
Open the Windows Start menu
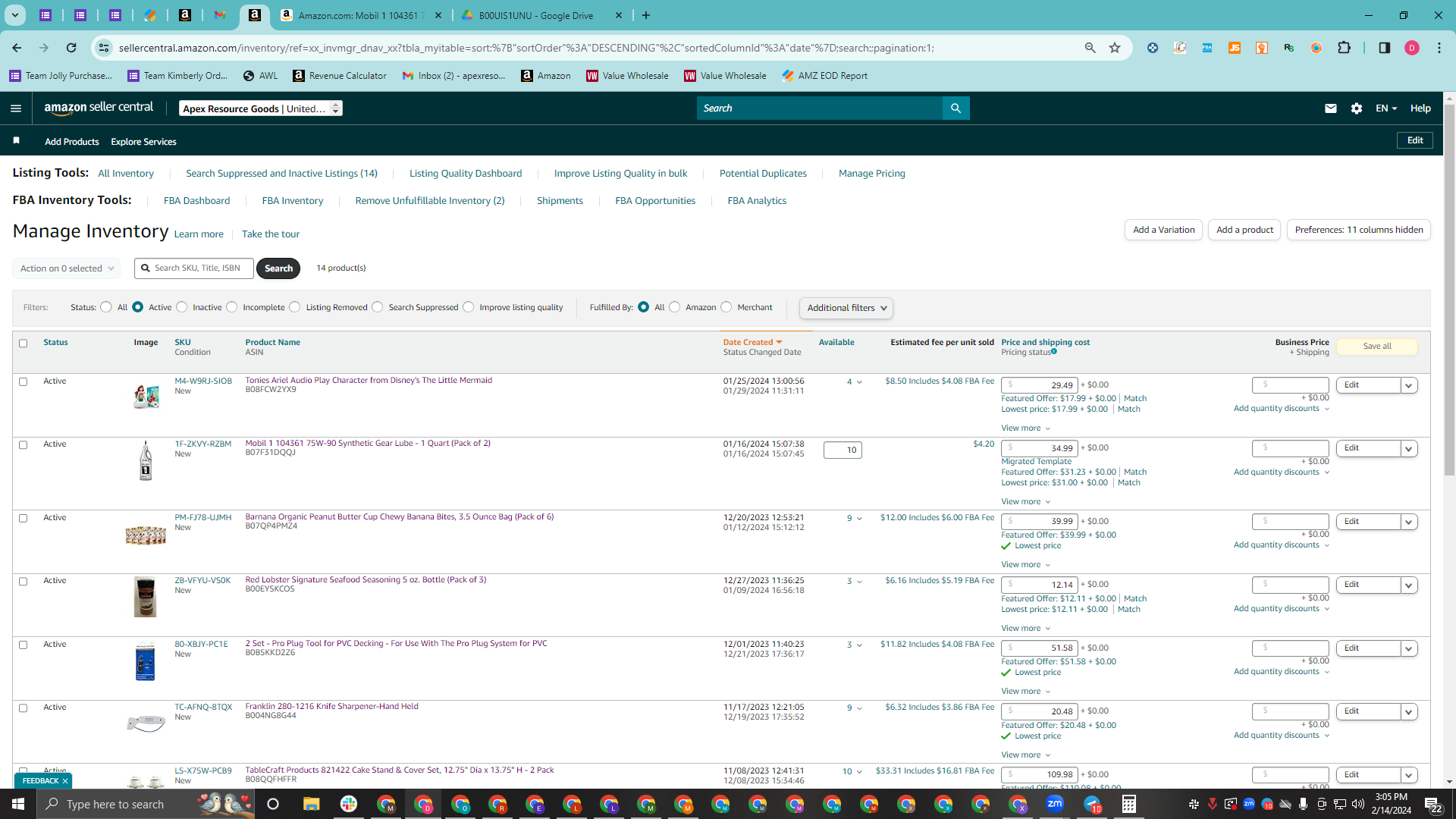pyautogui.click(x=18, y=804)
